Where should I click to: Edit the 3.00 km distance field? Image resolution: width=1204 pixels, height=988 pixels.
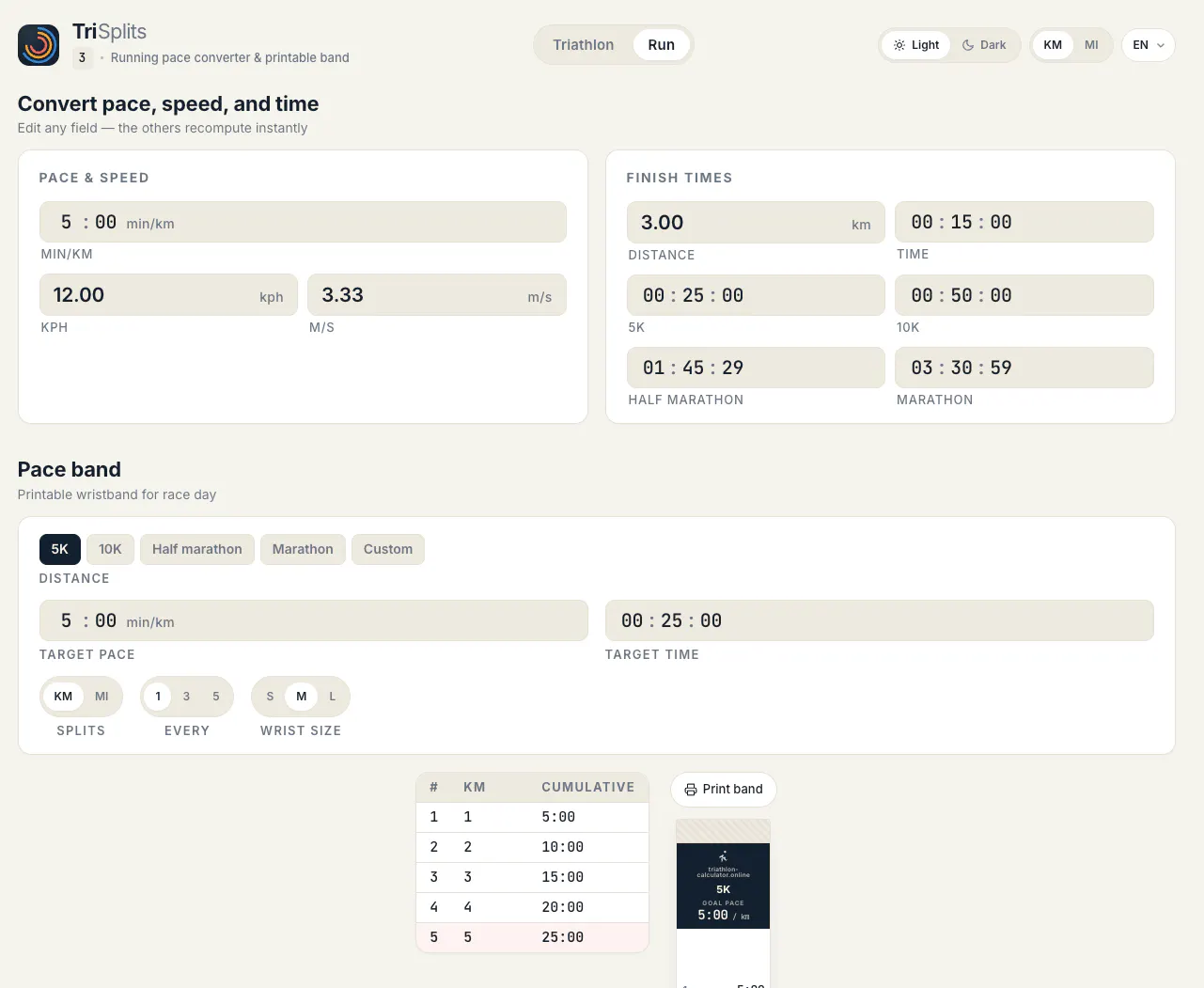[x=756, y=223]
